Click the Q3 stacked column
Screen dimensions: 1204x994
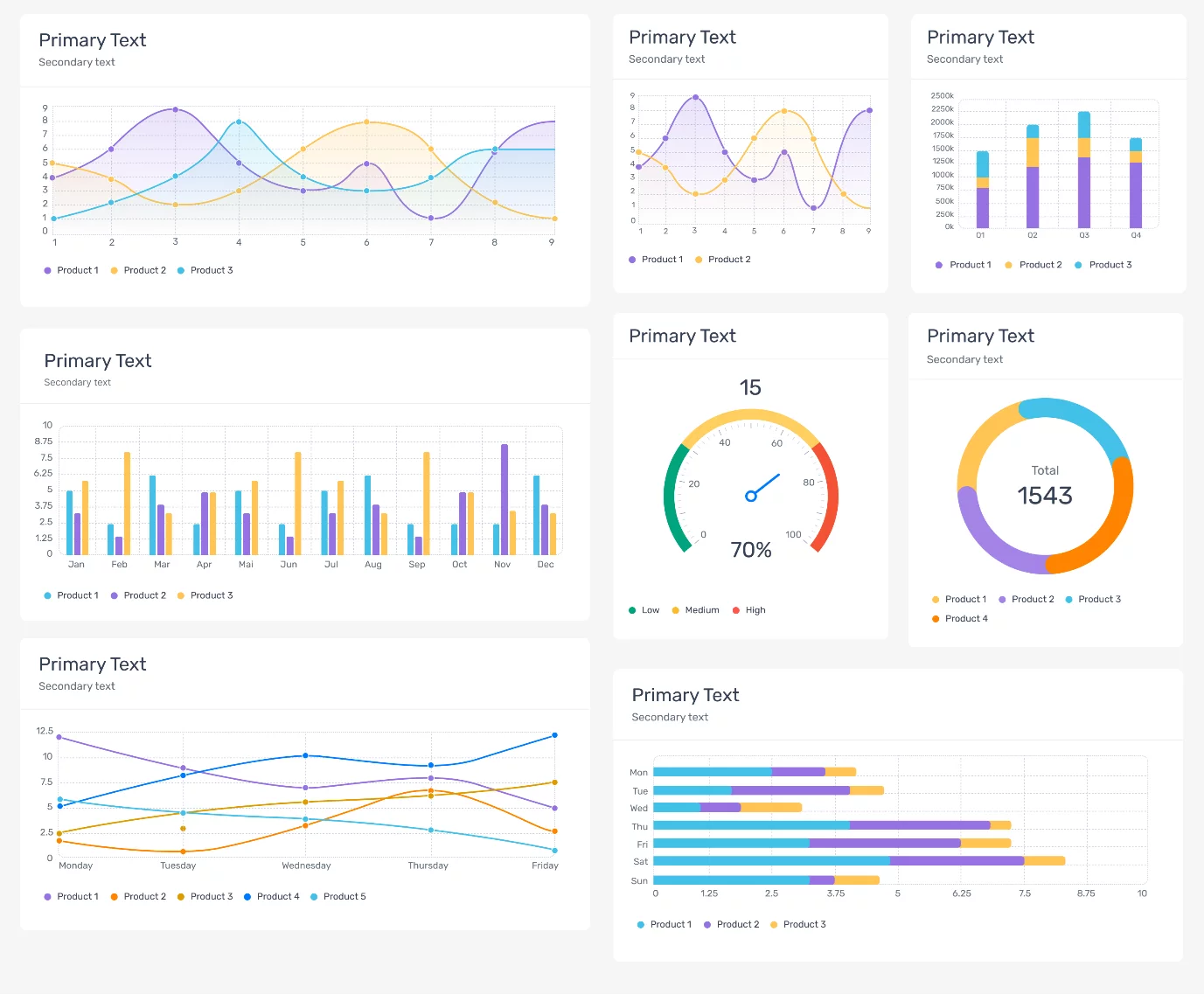pos(1084,170)
